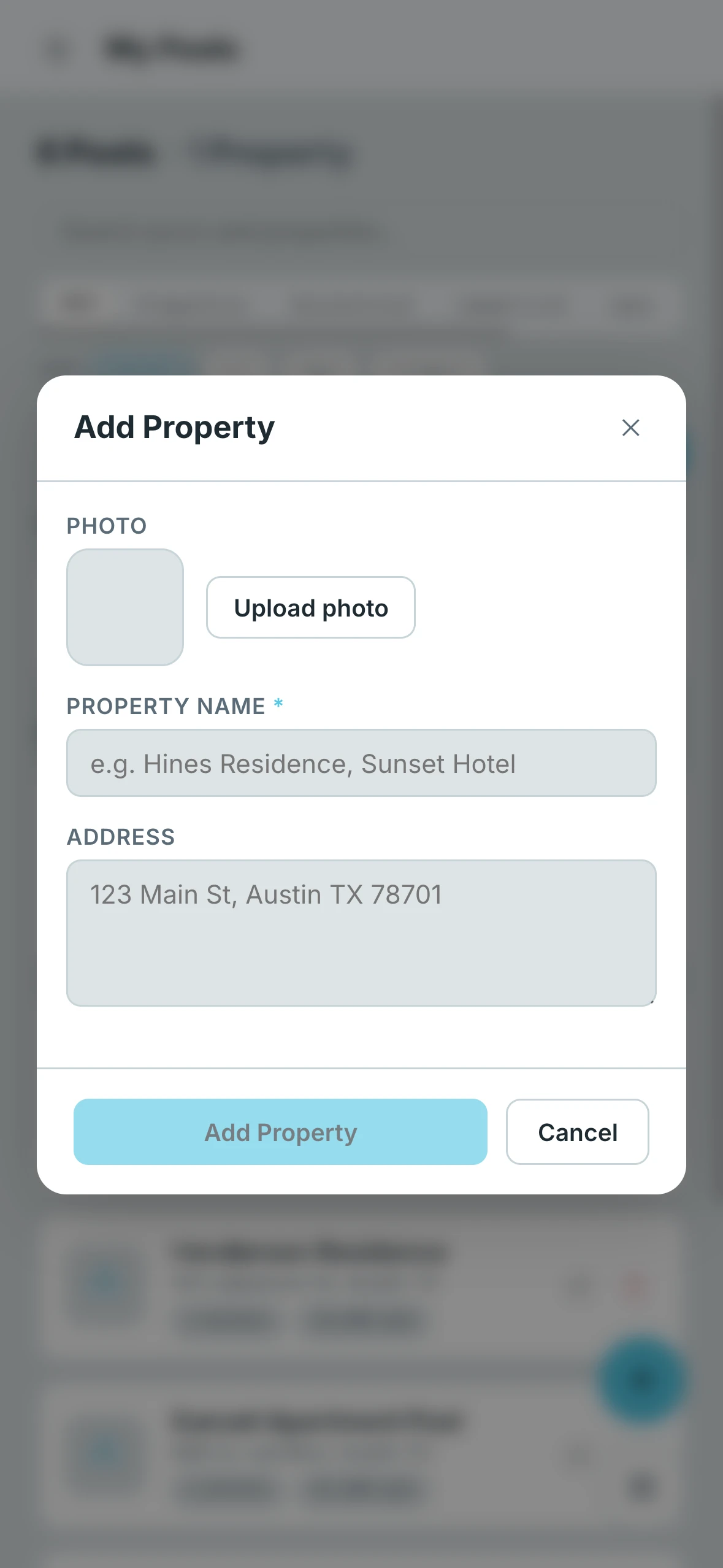Image resolution: width=723 pixels, height=1568 pixels.
Task: Click into the Address text area
Action: (361, 932)
